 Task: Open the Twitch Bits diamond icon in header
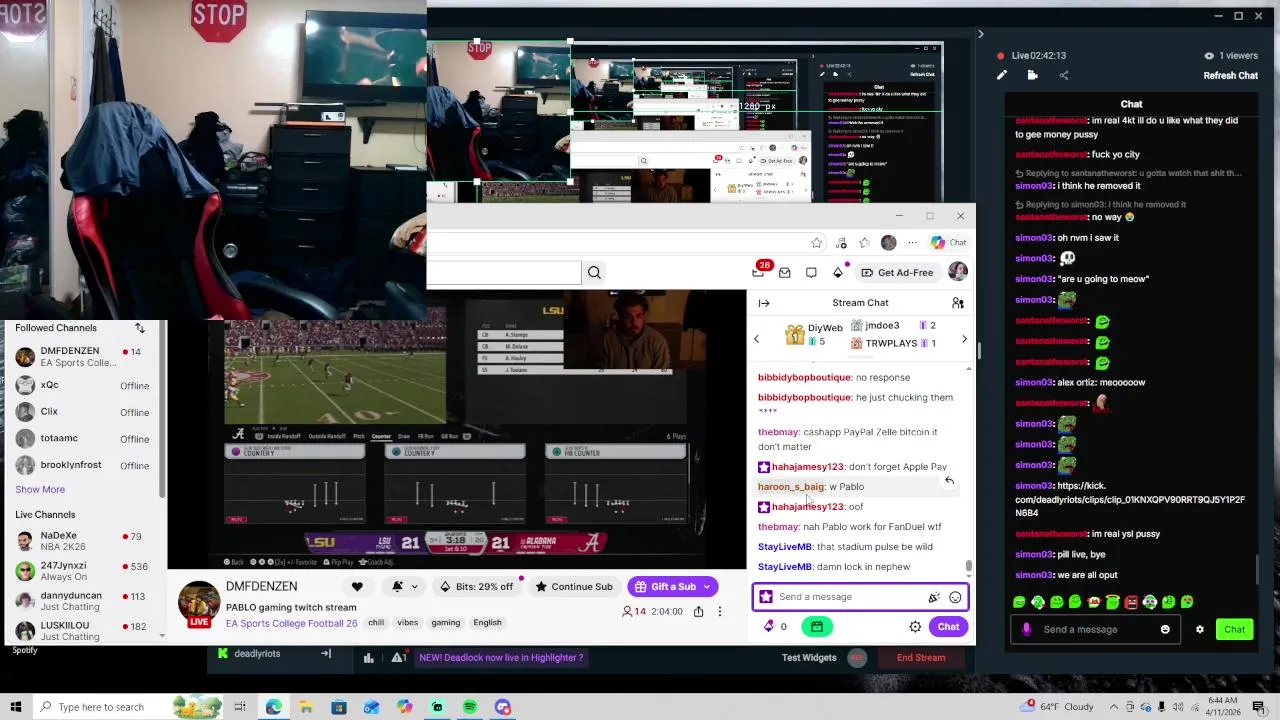click(x=838, y=272)
